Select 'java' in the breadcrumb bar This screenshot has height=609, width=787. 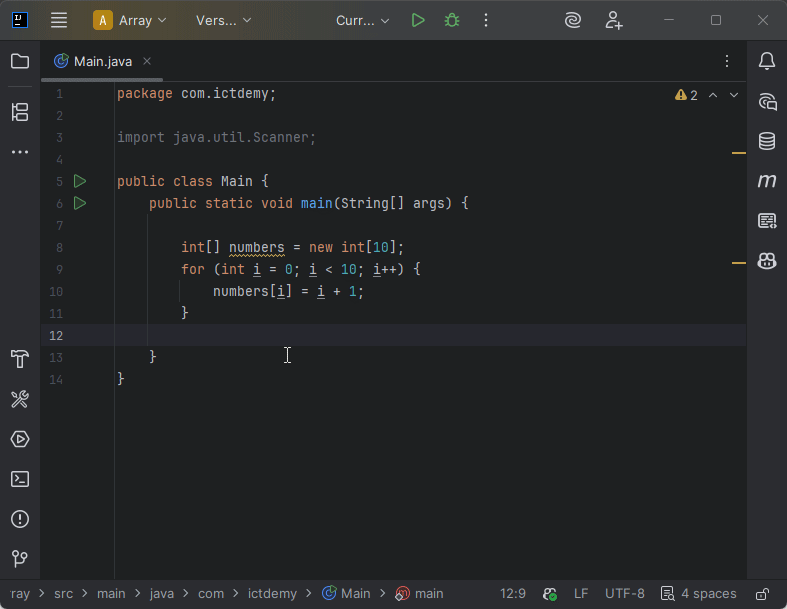(162, 593)
